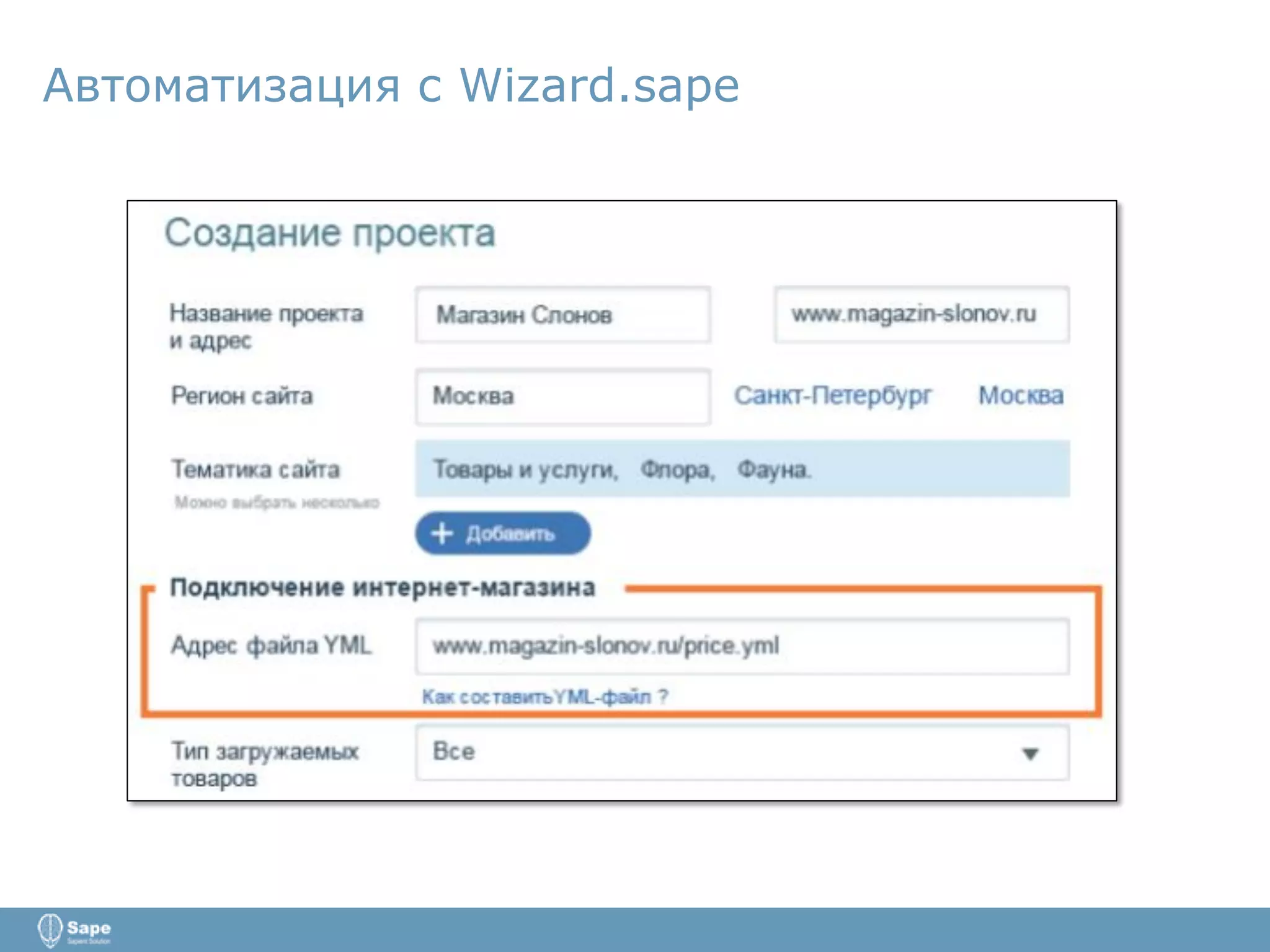Select the 'Флора' topic tag

pos(678,470)
